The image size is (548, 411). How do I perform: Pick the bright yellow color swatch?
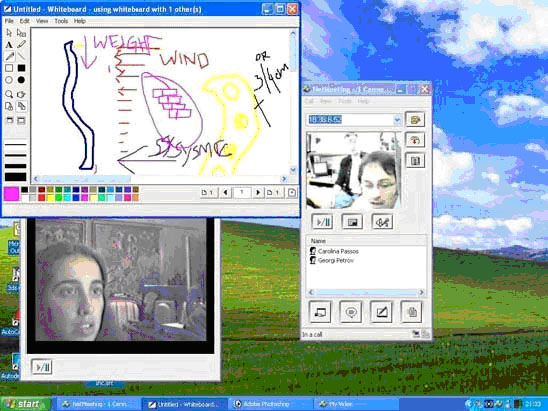click(50, 198)
